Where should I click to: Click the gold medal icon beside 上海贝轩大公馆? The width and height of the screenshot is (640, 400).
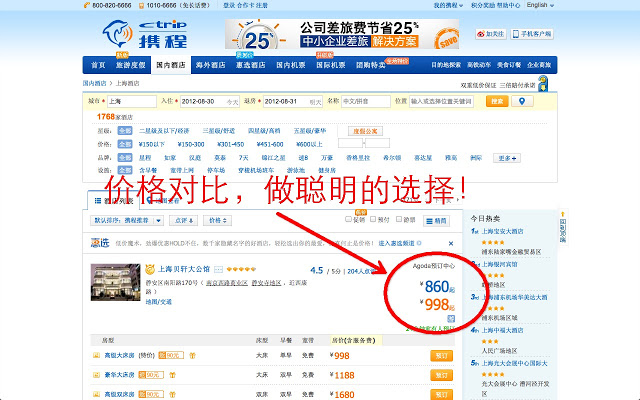[x=150, y=269]
